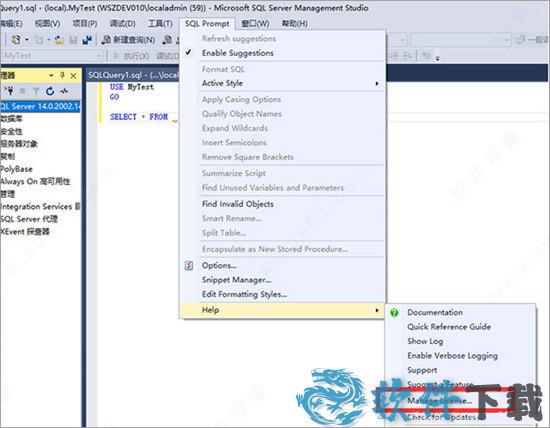550x428 pixels.
Task: Click the query icon right of 新建查询(N)
Action: [167, 40]
